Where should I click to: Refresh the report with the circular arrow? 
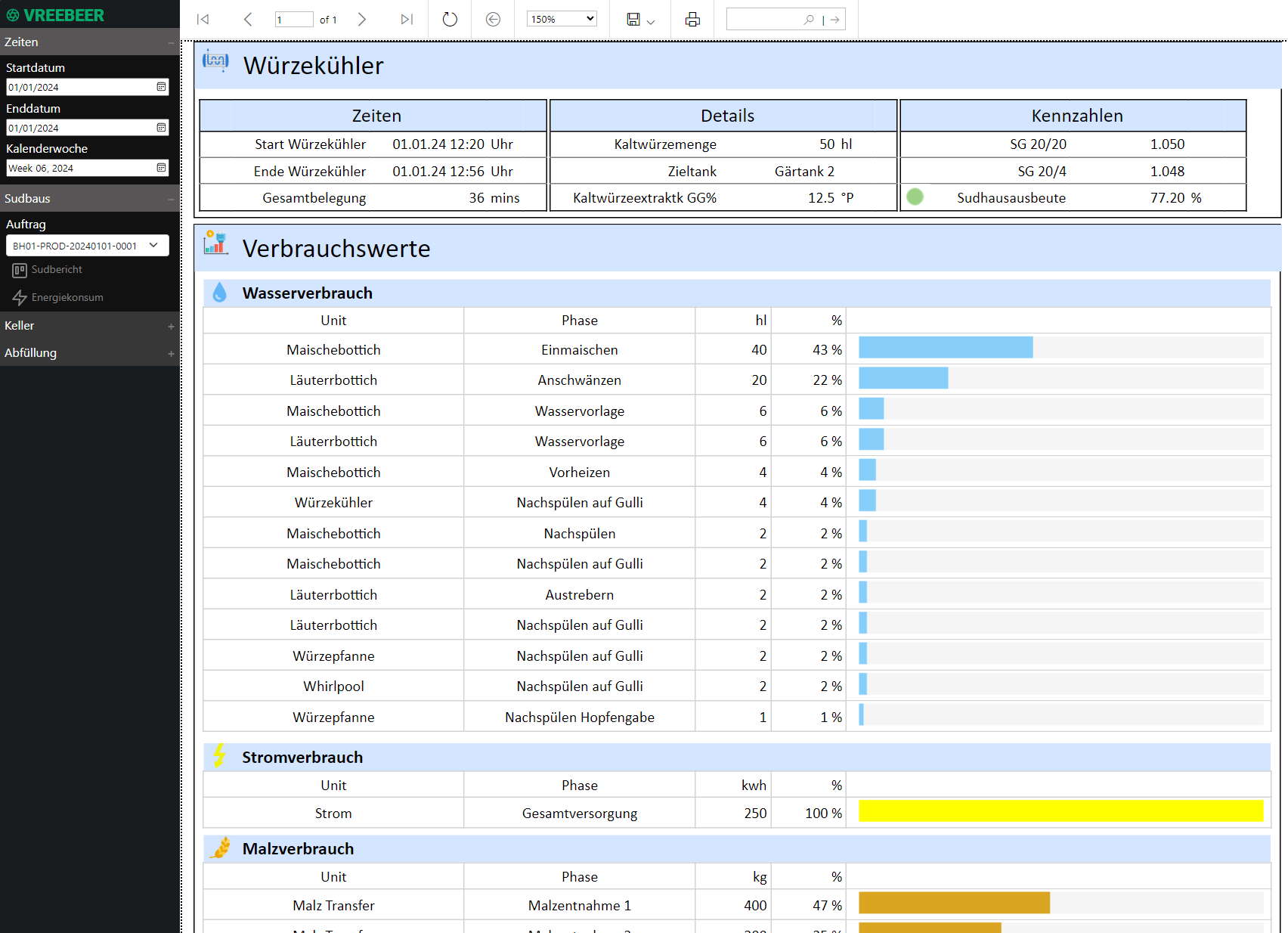pos(450,20)
